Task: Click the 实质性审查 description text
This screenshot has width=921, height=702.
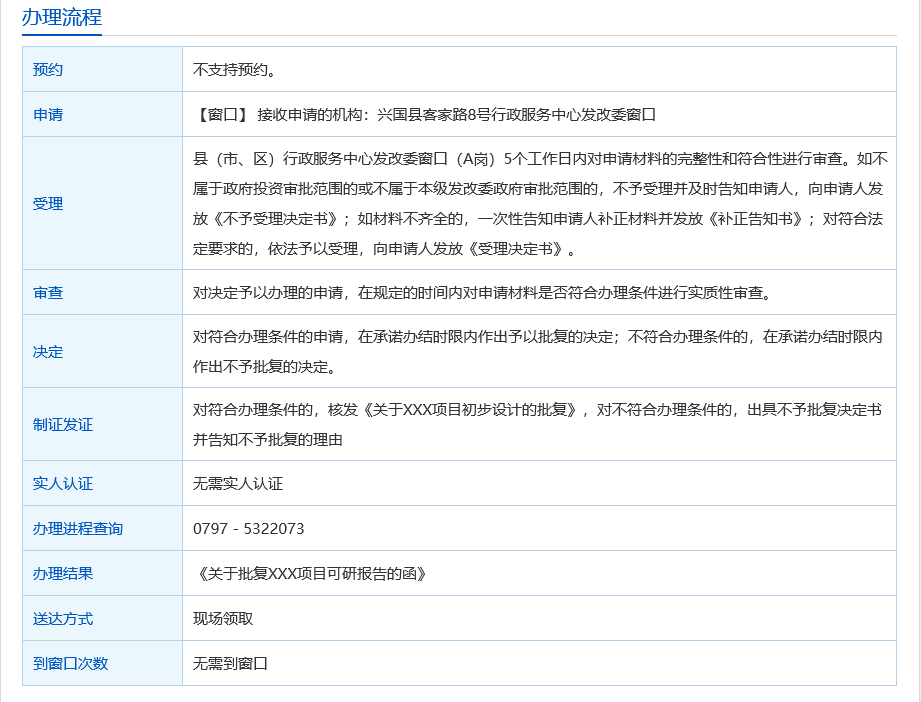Action: pos(480,293)
